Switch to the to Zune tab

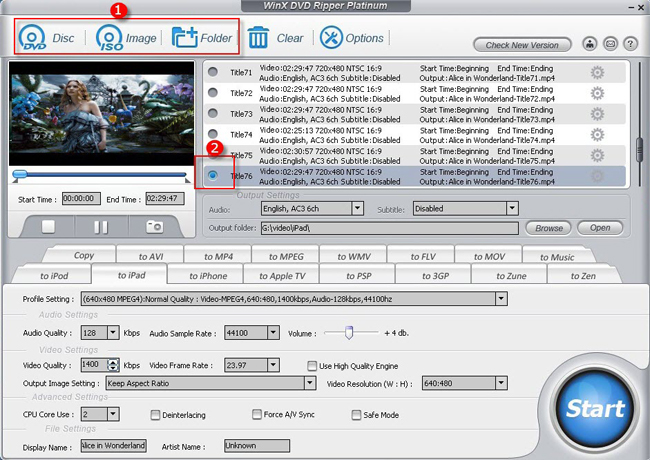[x=511, y=276]
